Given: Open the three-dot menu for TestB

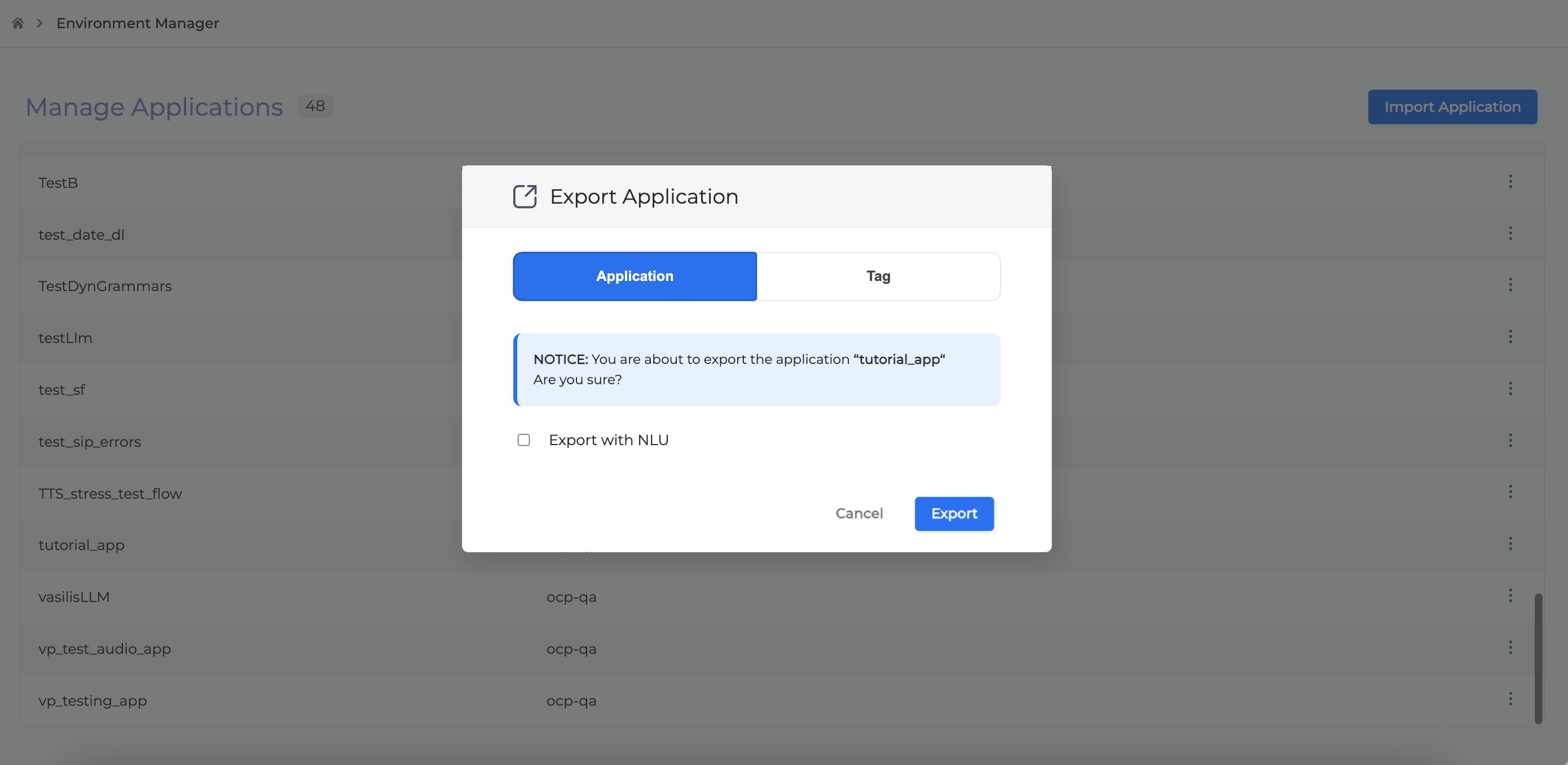Looking at the screenshot, I should [x=1509, y=182].
